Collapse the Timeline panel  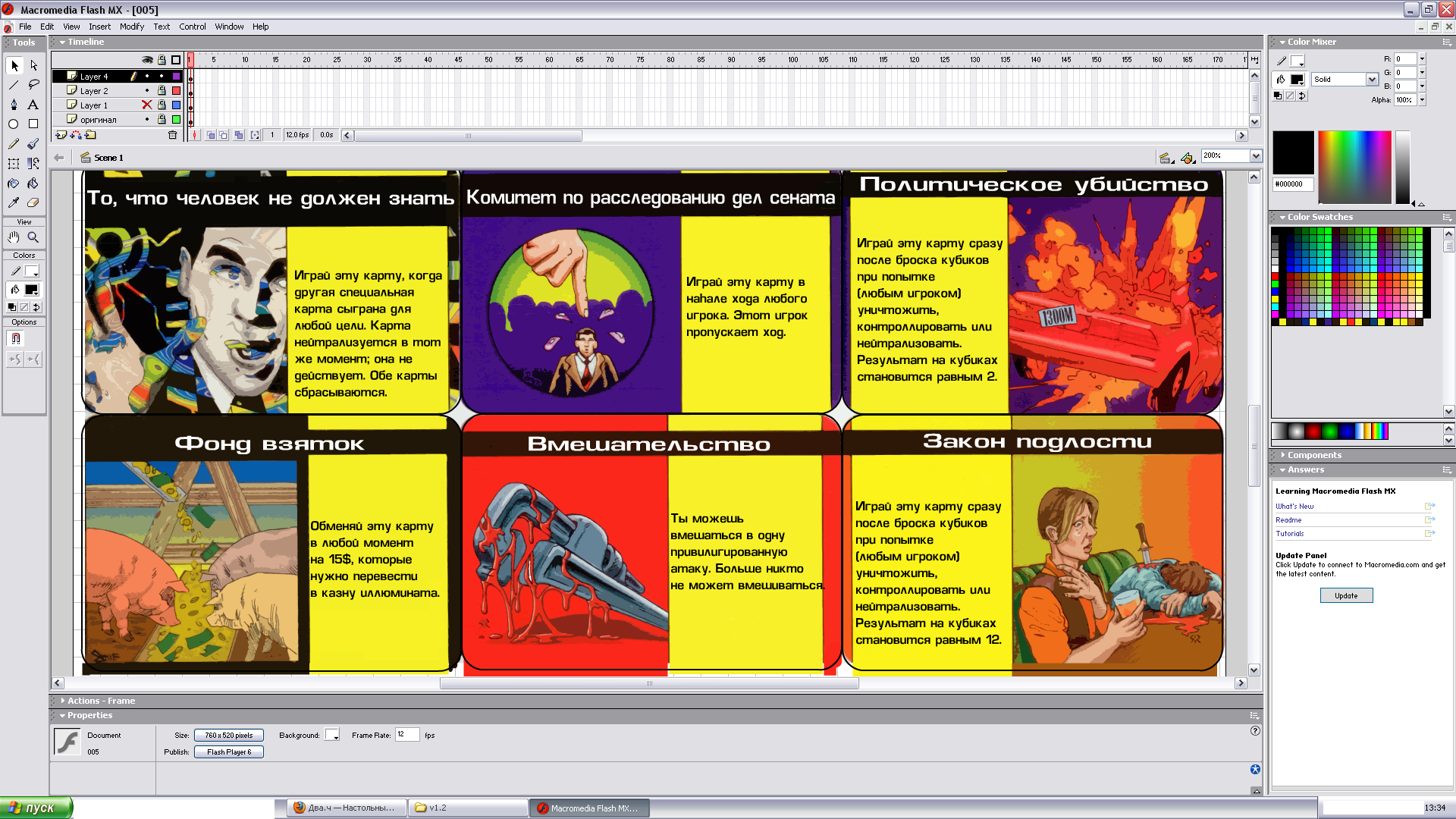pyautogui.click(x=63, y=42)
